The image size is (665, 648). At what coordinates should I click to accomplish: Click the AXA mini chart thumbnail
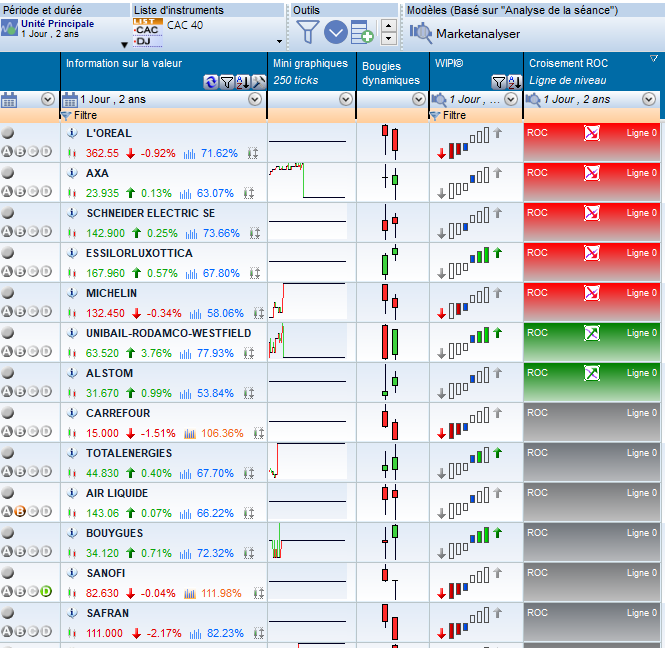(307, 181)
